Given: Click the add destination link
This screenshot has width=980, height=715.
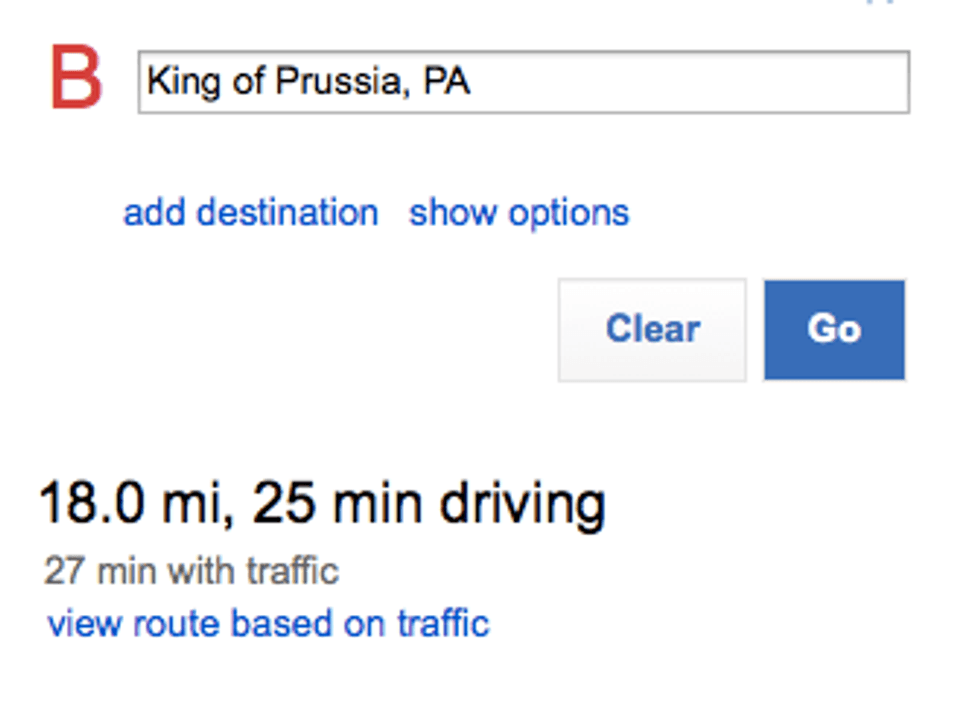Looking at the screenshot, I should [250, 213].
